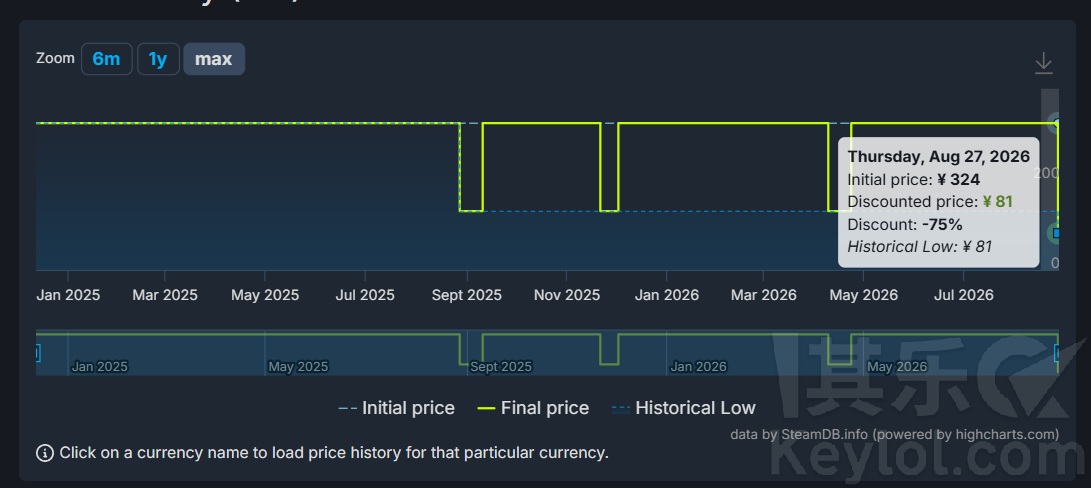Set zoom range to 1y
Viewport: 1091px width, 488px height.
(x=158, y=59)
